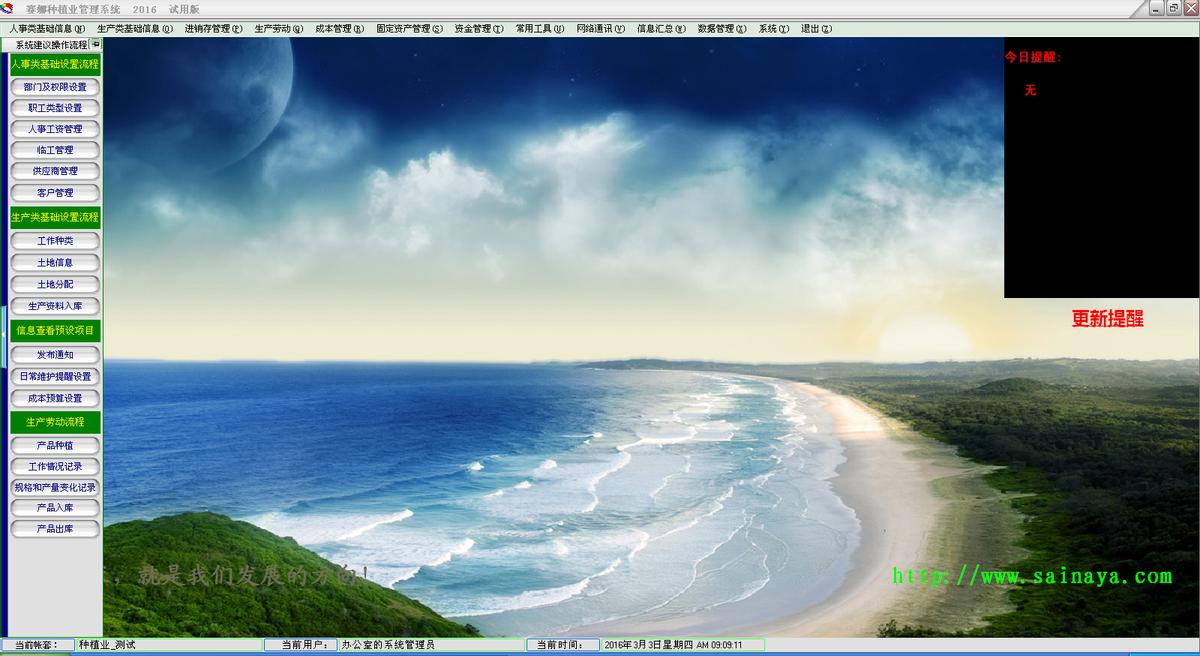Open the 进销存管理 menu
Viewport: 1200px width, 656px height.
point(214,29)
